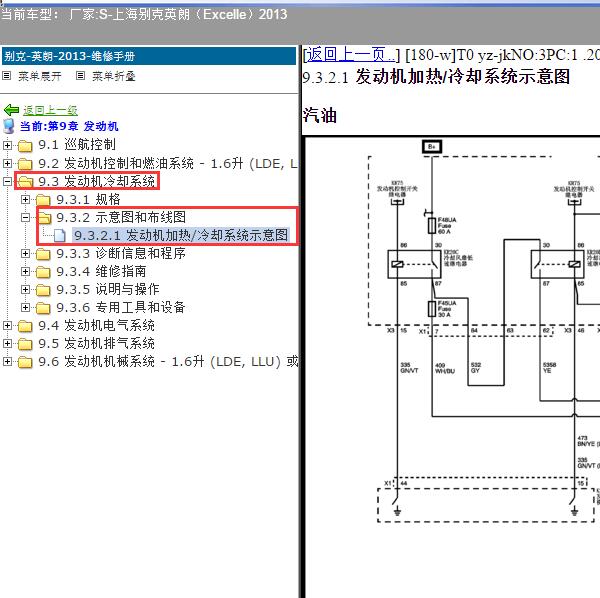Click folder icon of 9.3.1 规格

[43, 200]
